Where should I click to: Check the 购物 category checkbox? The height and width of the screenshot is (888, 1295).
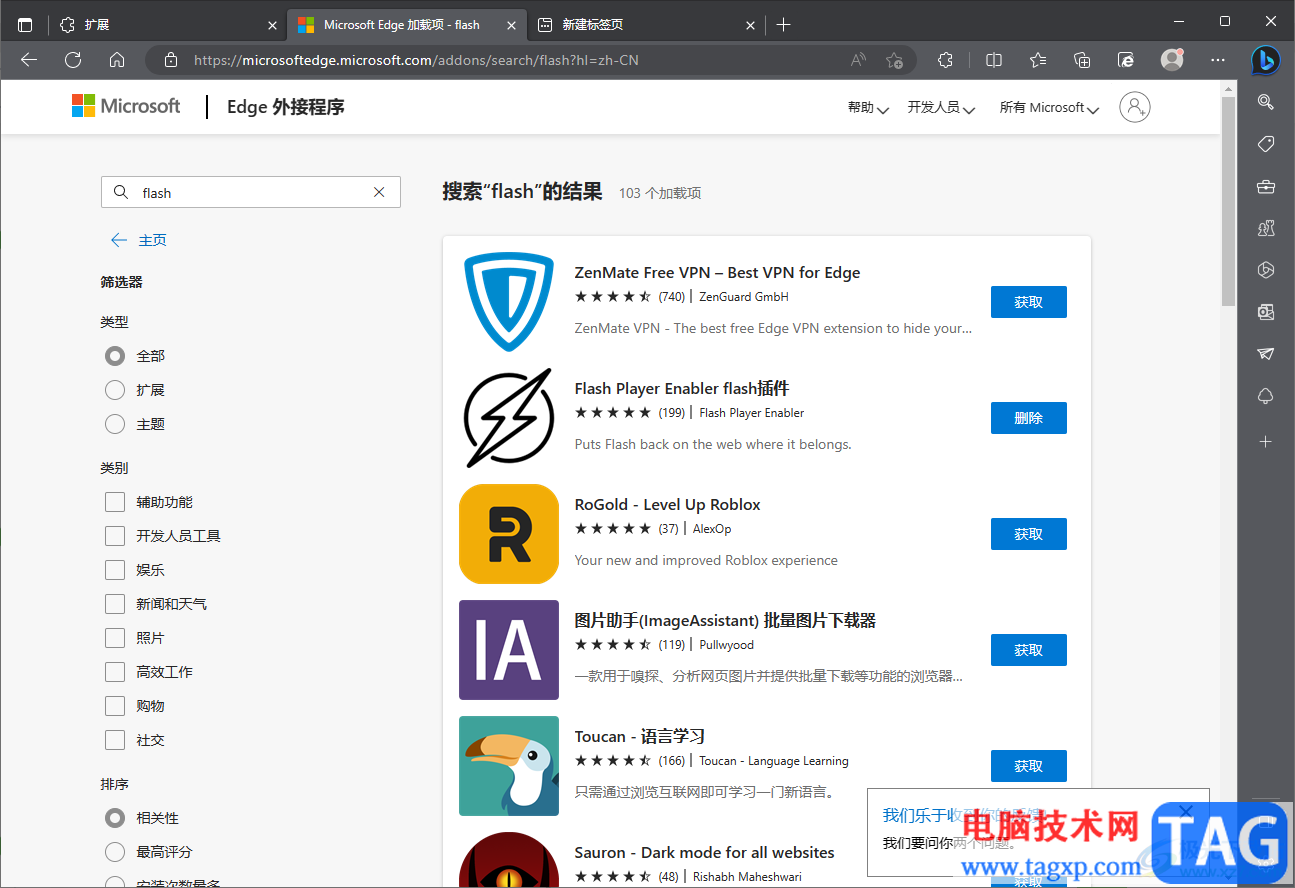click(115, 706)
